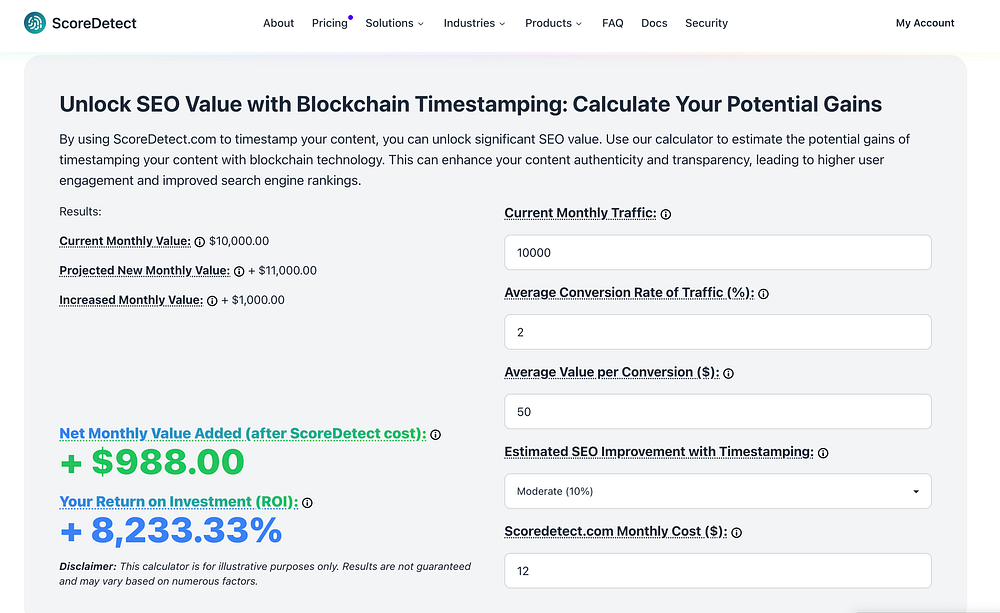Viewport: 1000px width, 613px height.
Task: Open My Account
Action: click(x=924, y=23)
